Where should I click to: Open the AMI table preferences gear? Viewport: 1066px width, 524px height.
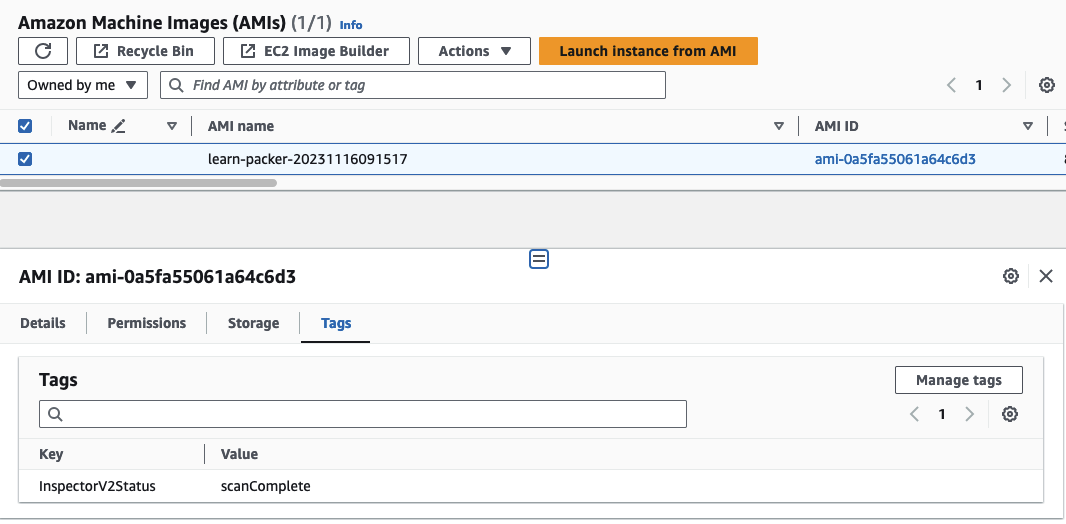click(1046, 85)
